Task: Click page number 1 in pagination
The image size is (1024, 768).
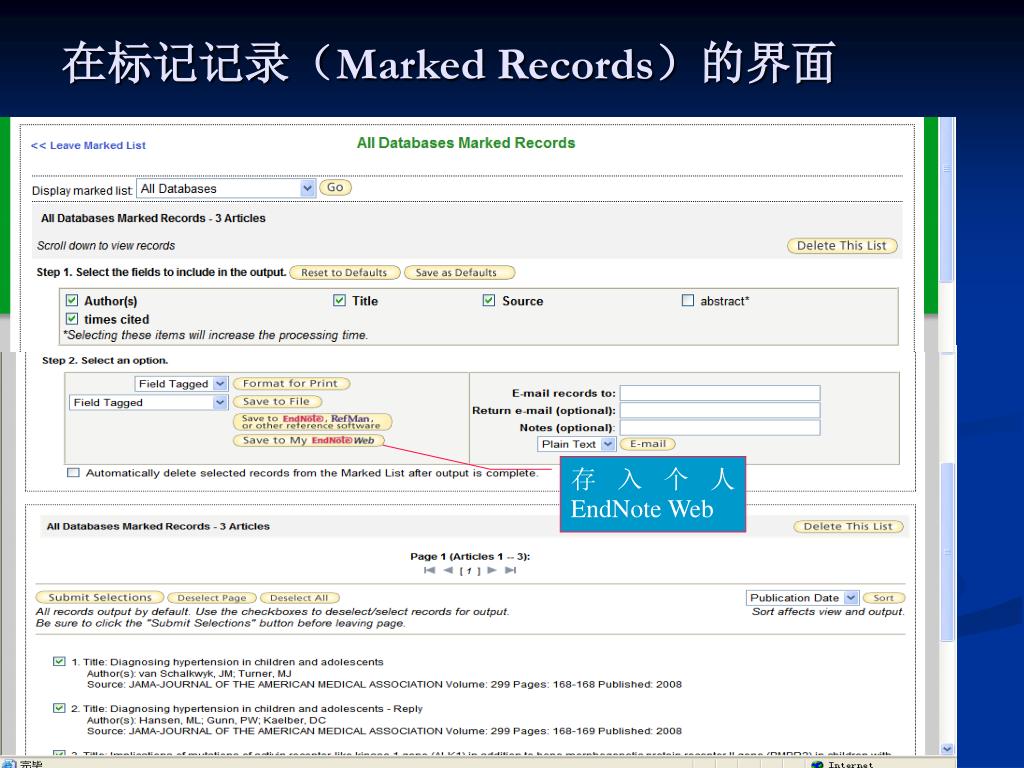Action: coord(470,571)
